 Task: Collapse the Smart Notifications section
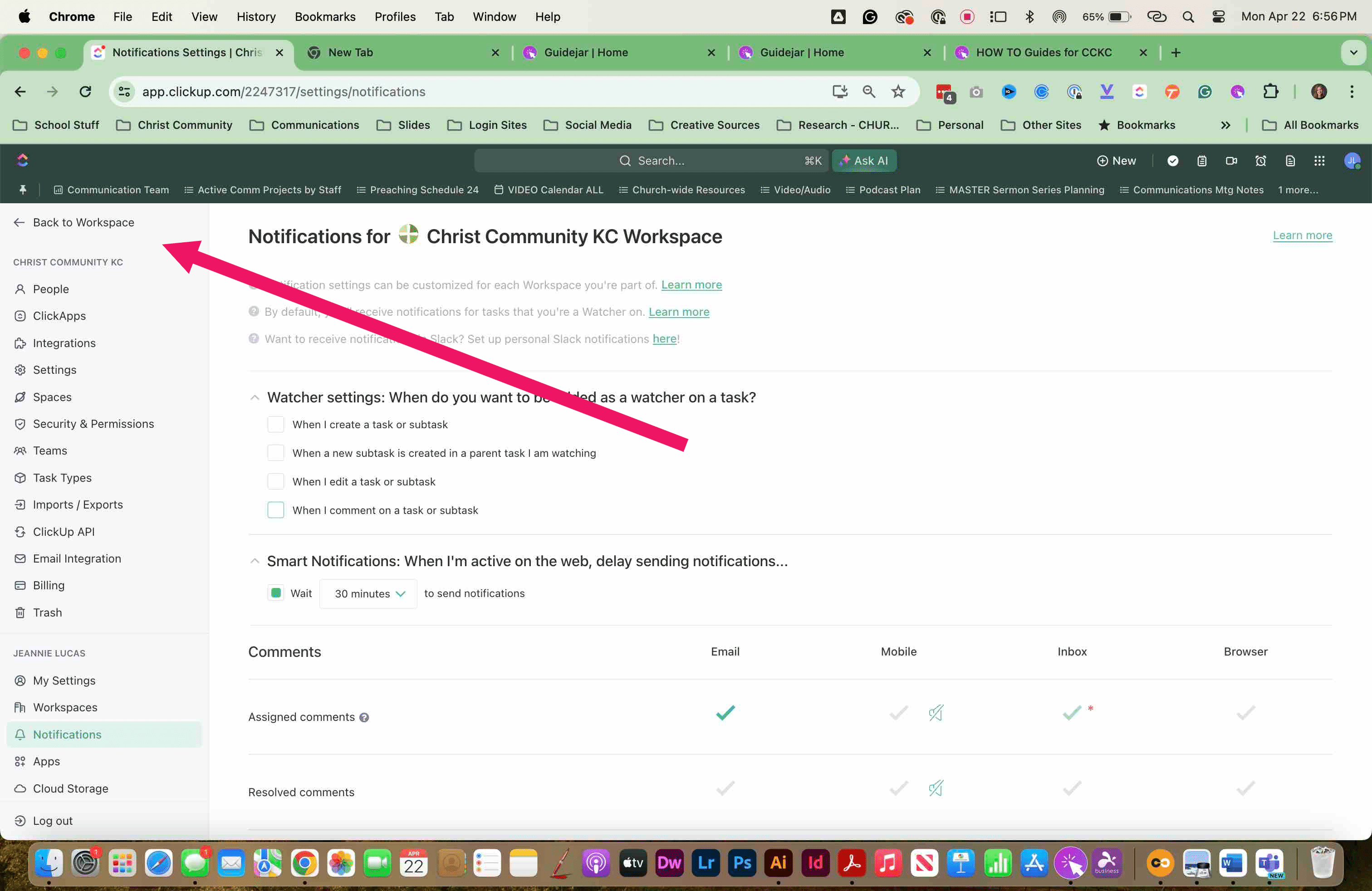(x=254, y=561)
